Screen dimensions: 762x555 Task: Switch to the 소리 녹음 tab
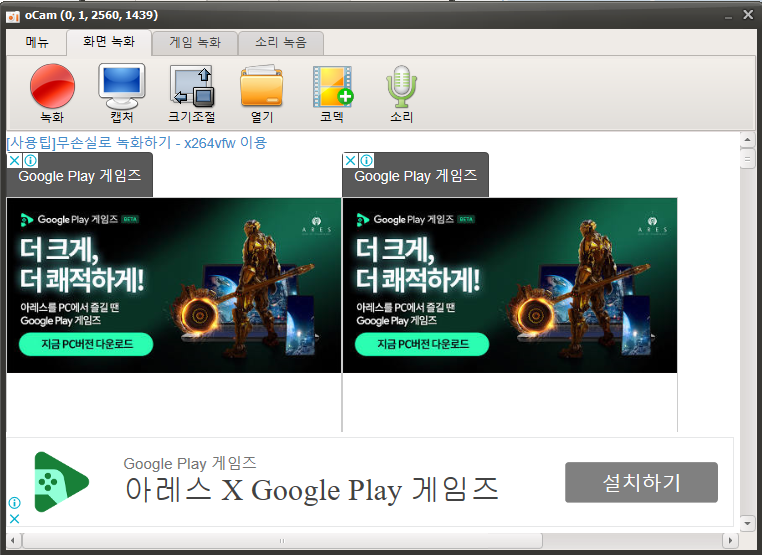point(281,42)
